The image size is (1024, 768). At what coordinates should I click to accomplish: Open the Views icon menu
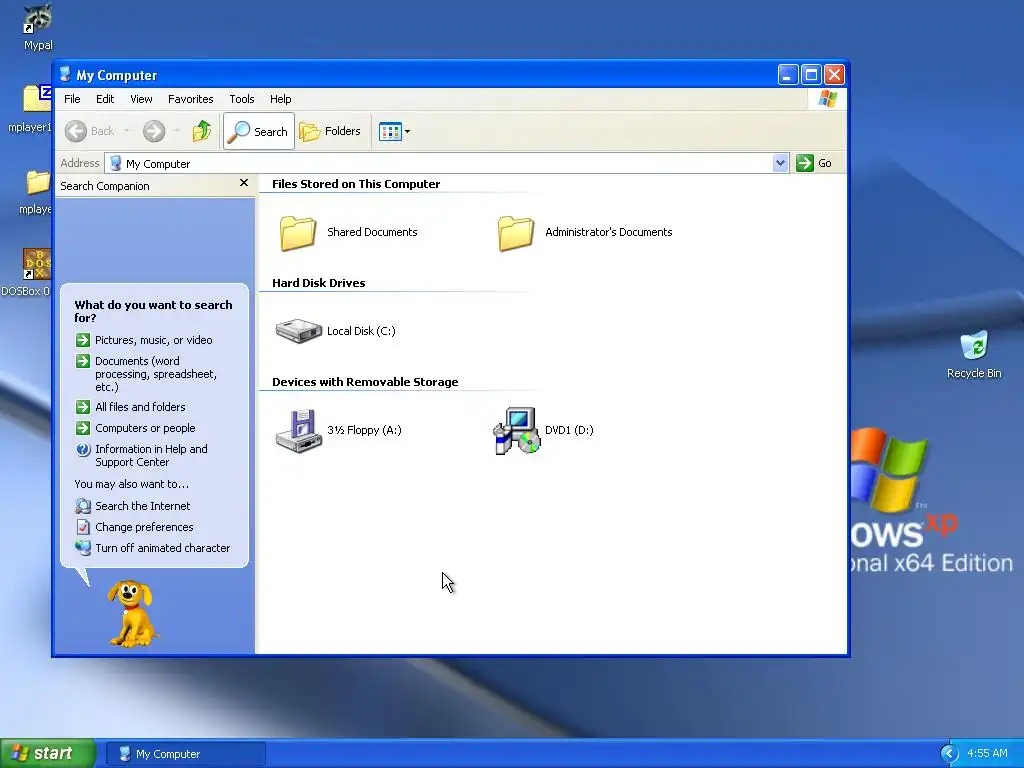click(x=391, y=131)
